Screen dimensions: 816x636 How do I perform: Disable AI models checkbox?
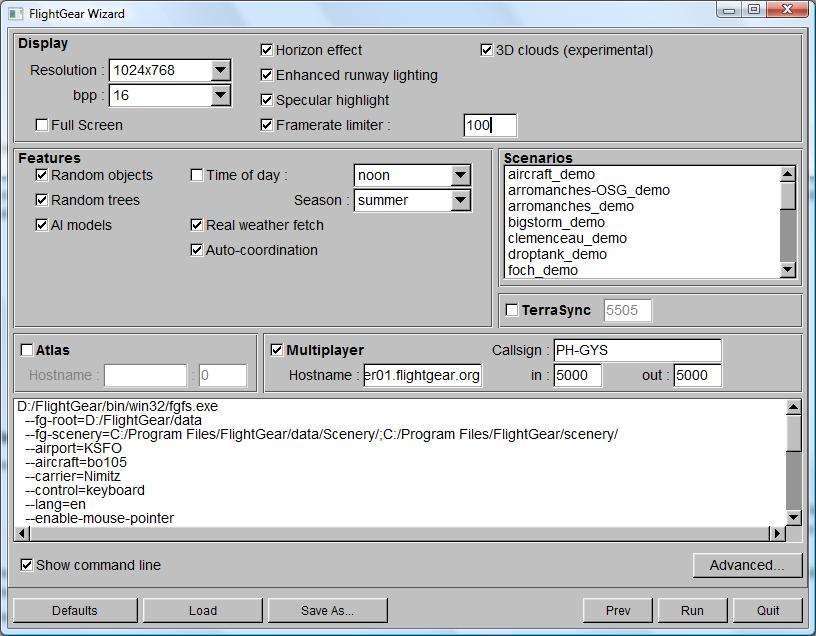pos(42,225)
